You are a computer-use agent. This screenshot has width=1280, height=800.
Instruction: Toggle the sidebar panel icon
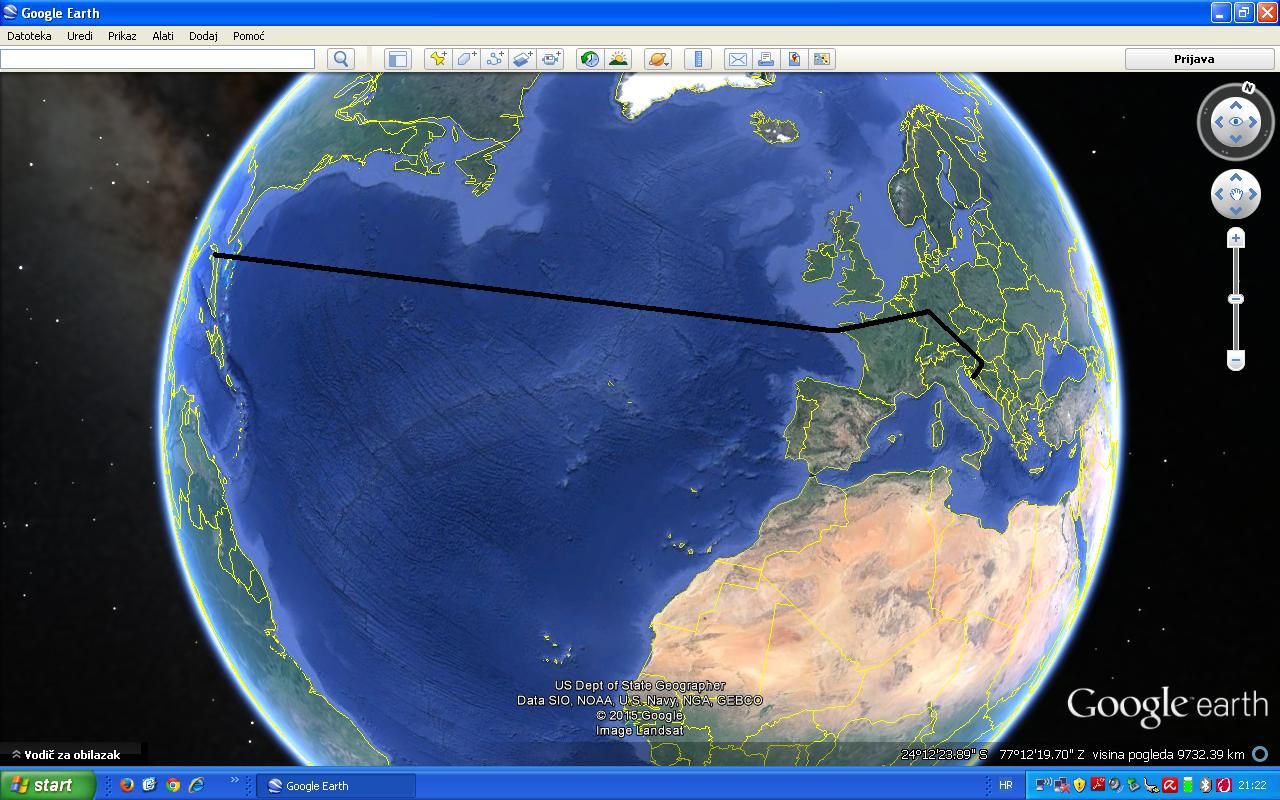tap(398, 59)
